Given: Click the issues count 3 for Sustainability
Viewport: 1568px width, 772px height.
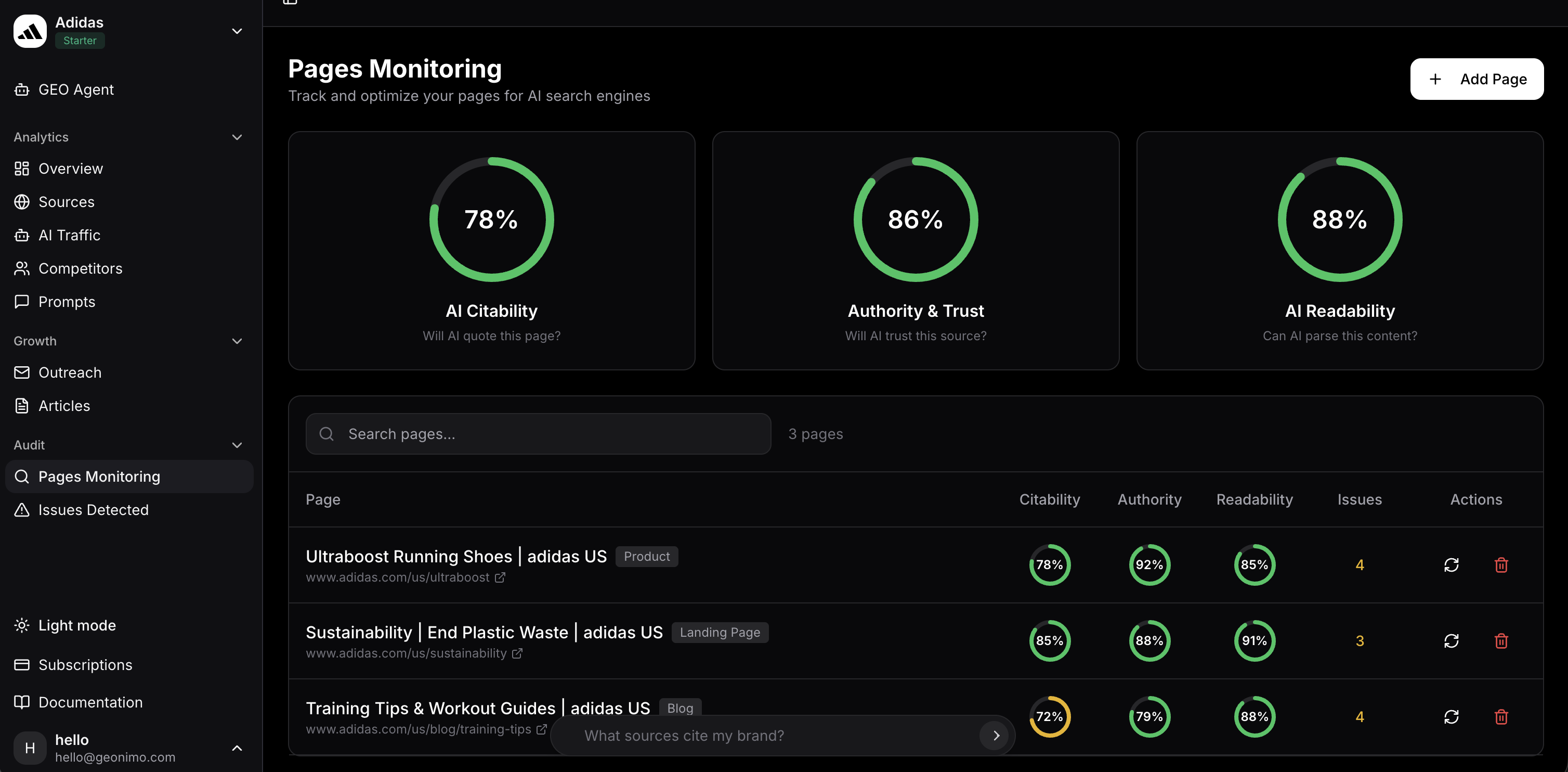Looking at the screenshot, I should point(1359,641).
